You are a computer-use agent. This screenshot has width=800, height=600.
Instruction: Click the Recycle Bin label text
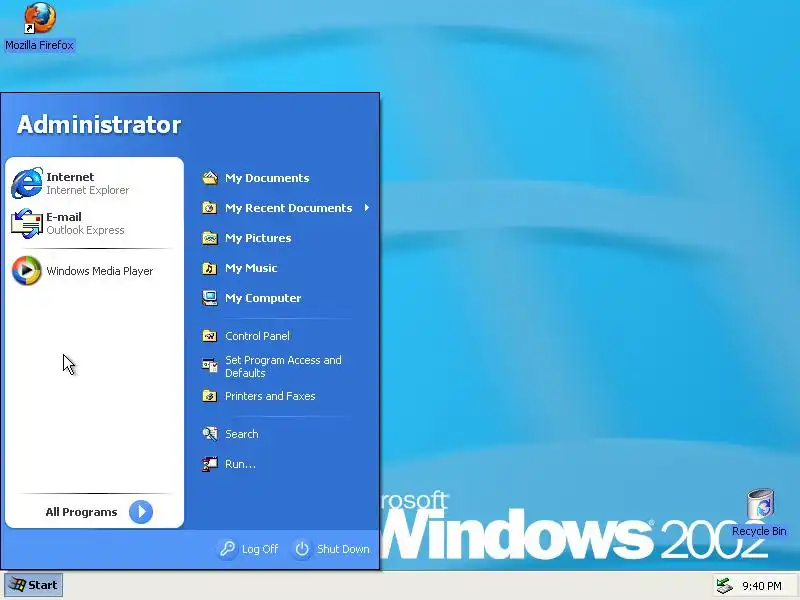(x=759, y=531)
